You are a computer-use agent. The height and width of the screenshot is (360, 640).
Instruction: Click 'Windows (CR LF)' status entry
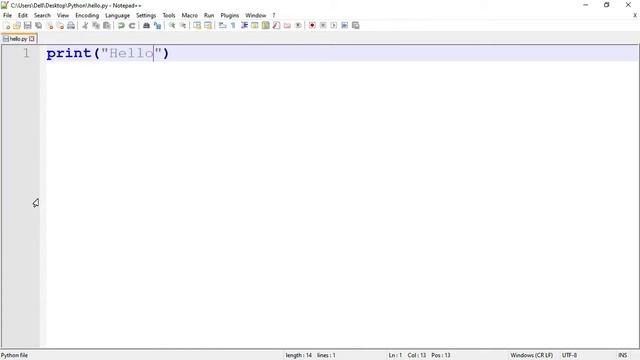pyautogui.click(x=531, y=355)
